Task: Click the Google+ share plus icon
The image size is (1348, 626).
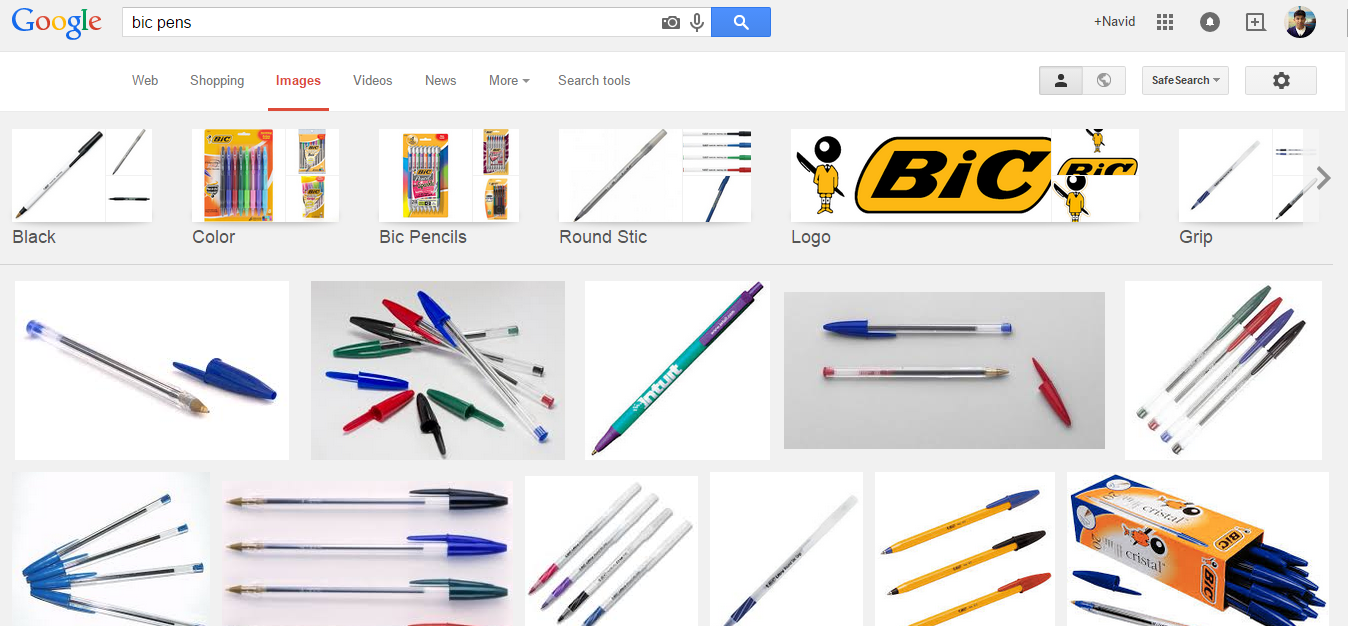Action: [x=1255, y=22]
